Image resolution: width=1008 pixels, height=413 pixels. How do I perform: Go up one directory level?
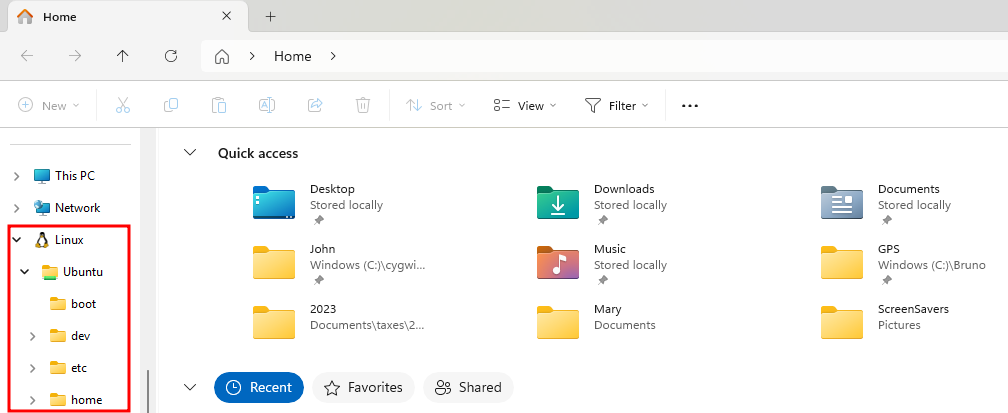123,56
